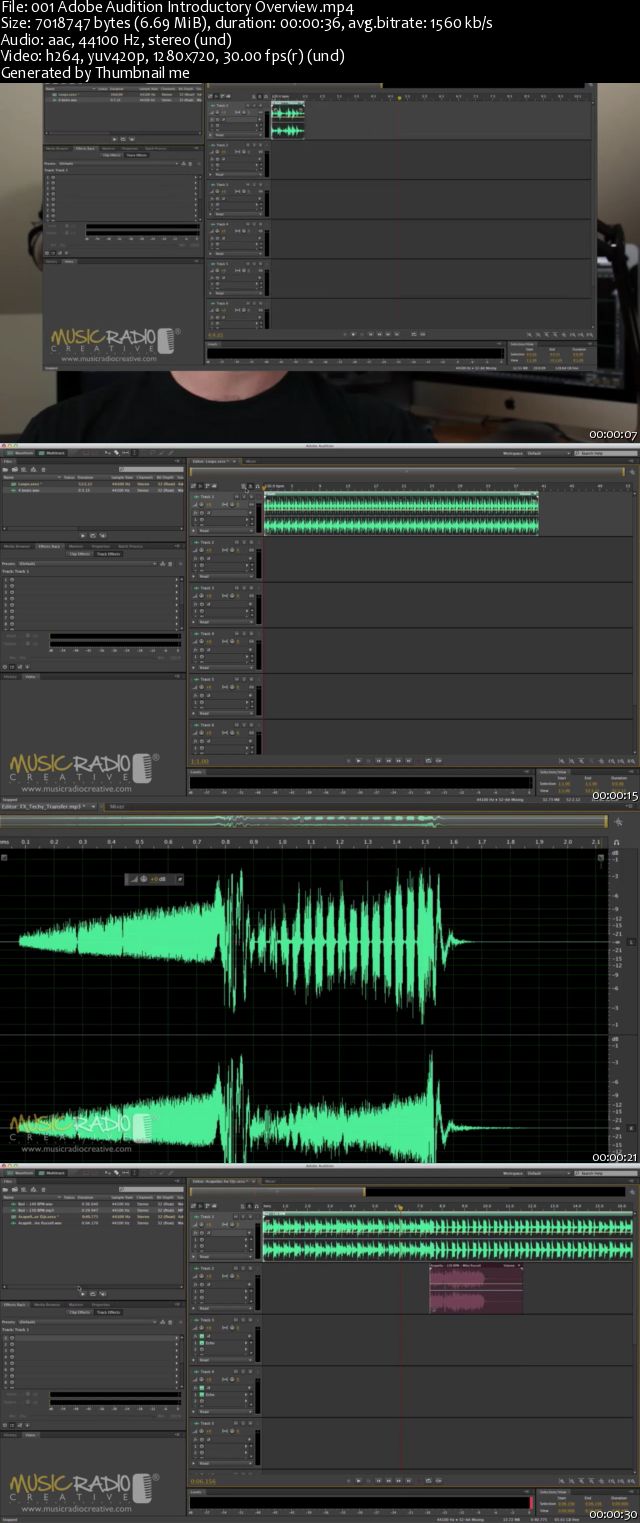Open the Properties tab in 00:00:30 frame
The image size is (640, 1523).
(x=101, y=1304)
